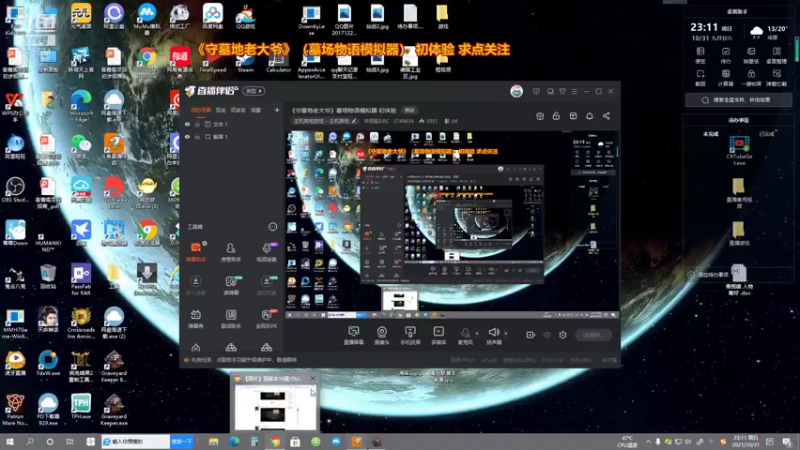Open 计算器 in the desktop assistant widget
Image resolution: width=800 pixels, height=450 pixels.
pos(726,77)
